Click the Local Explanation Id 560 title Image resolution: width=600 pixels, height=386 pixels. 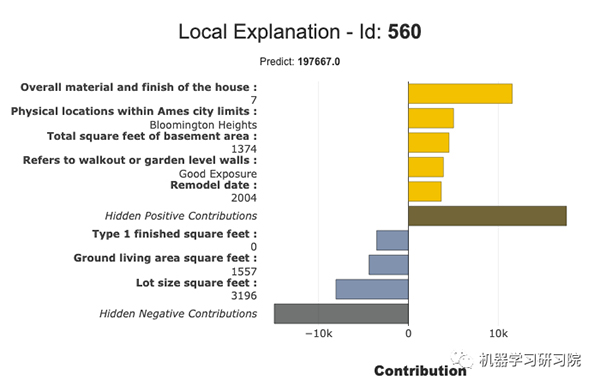pyautogui.click(x=300, y=32)
